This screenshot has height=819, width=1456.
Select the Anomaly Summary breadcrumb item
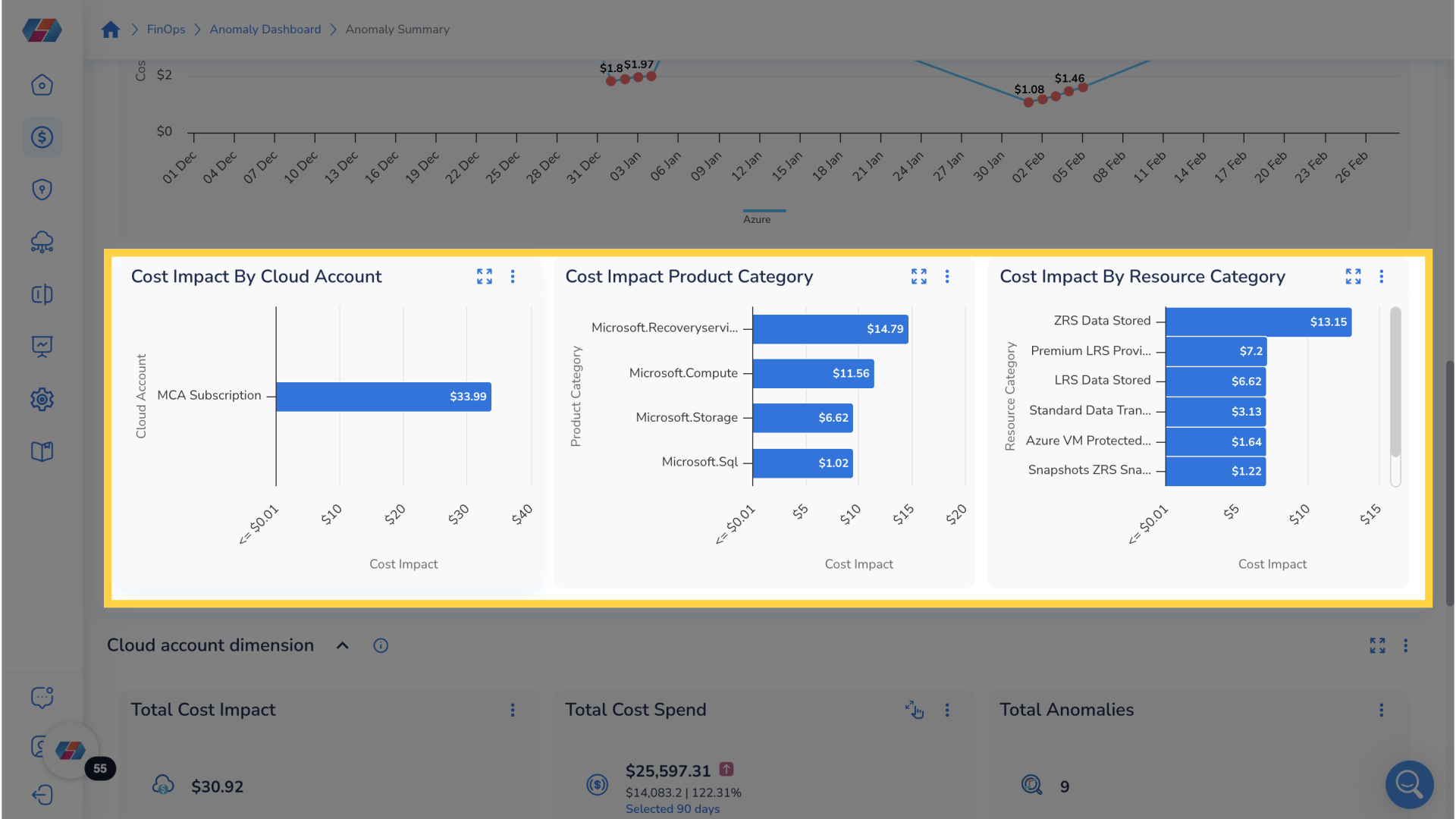pyautogui.click(x=397, y=29)
